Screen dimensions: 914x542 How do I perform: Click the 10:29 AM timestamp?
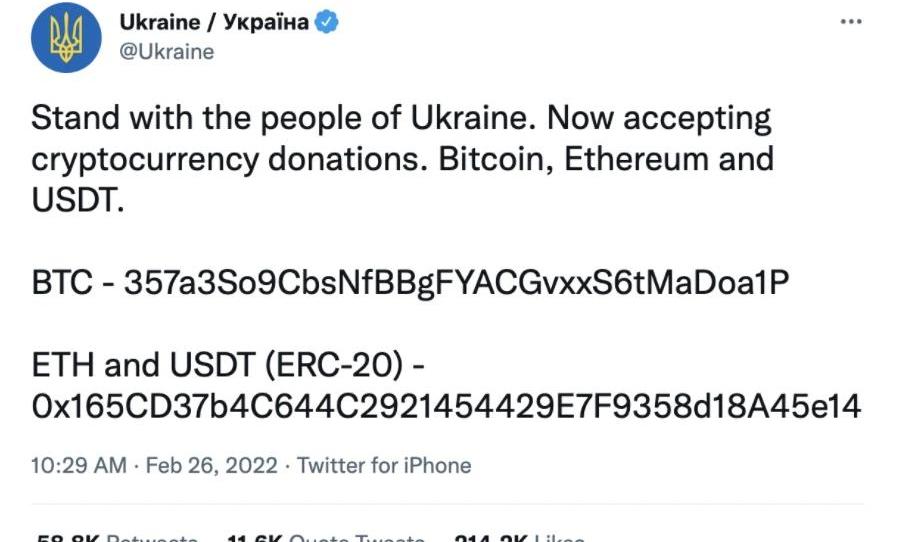pos(79,465)
